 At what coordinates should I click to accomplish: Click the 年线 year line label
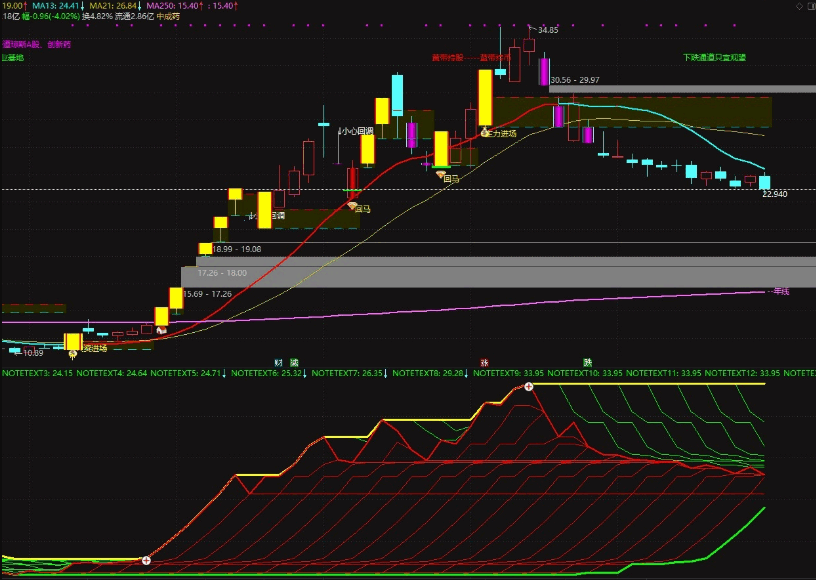pos(781,291)
